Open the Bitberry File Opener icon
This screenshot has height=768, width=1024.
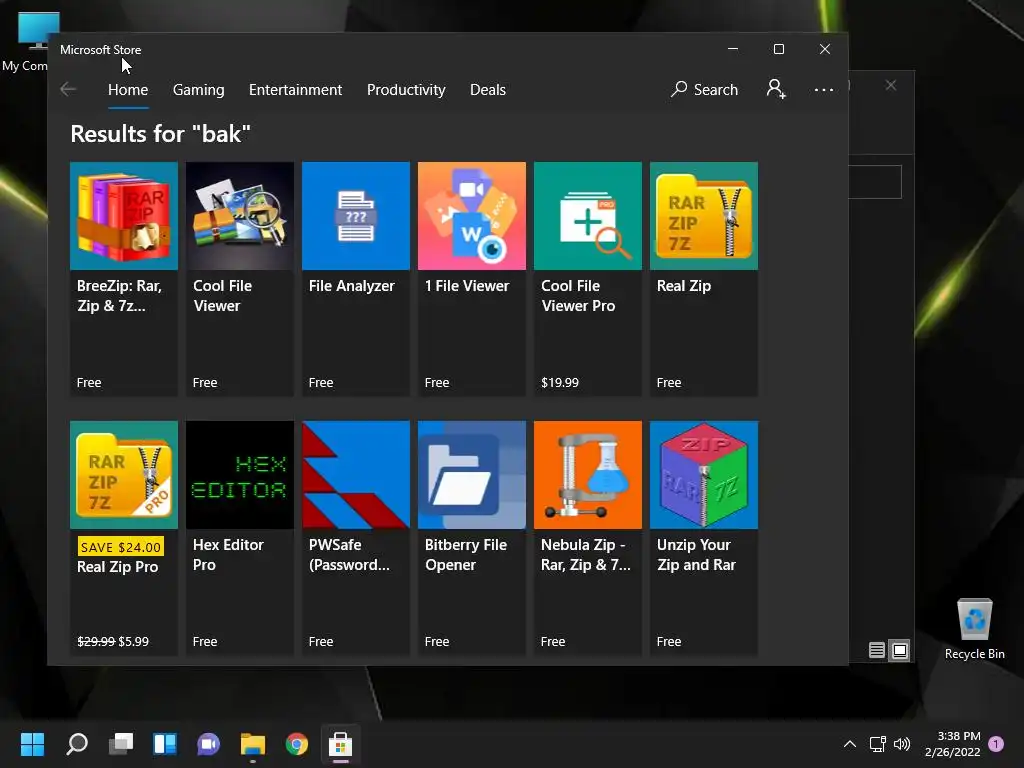[472, 475]
